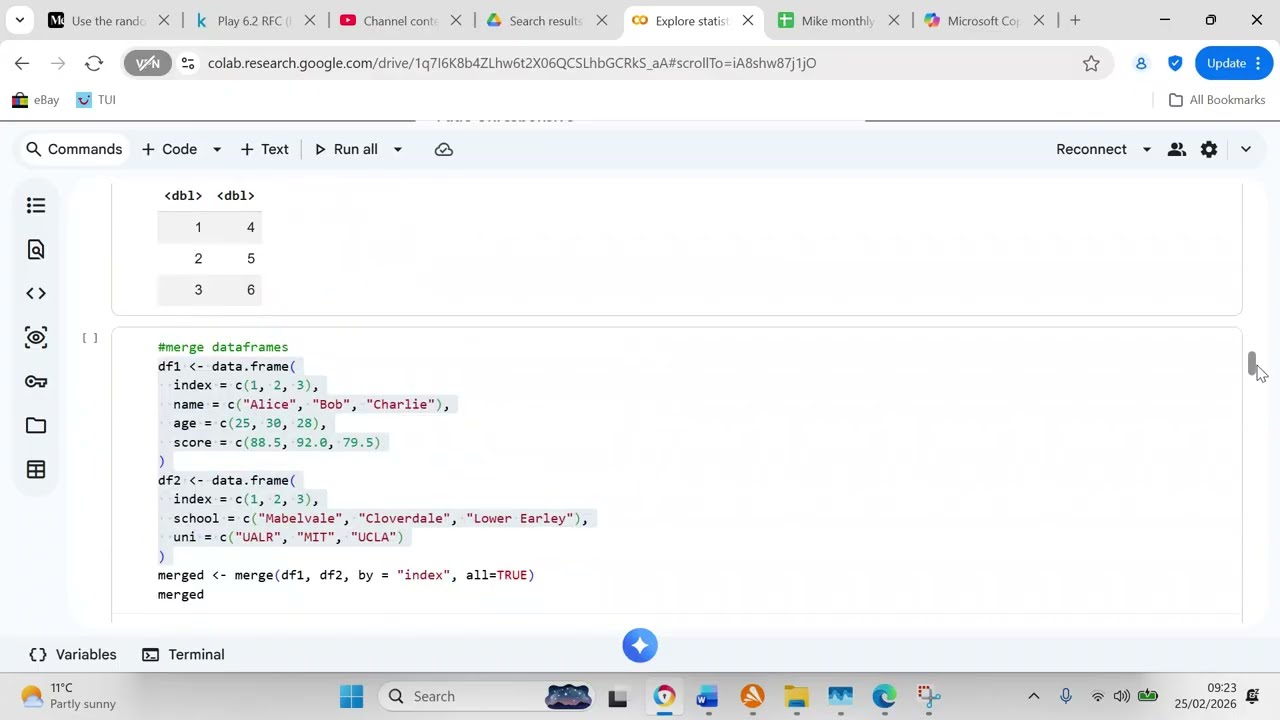Open the table of contents sidebar icon
Screen dimensions: 1280x720
coord(36,205)
